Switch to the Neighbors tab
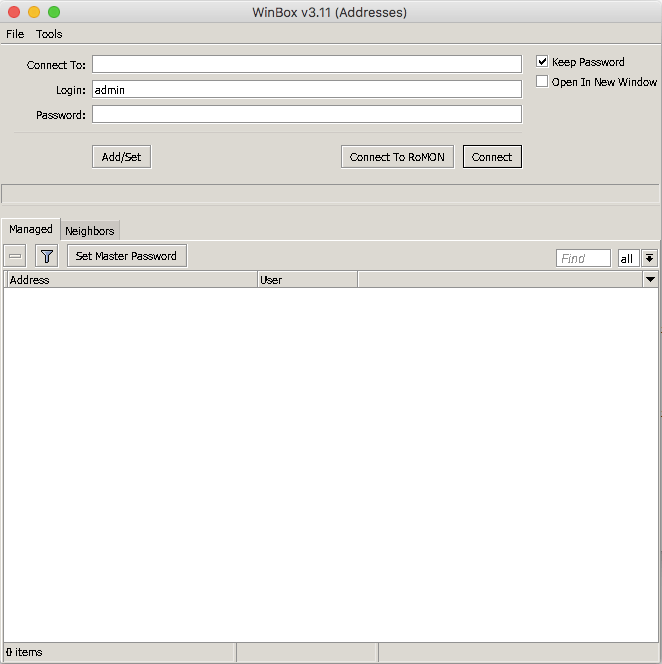This screenshot has height=664, width=662. (90, 231)
